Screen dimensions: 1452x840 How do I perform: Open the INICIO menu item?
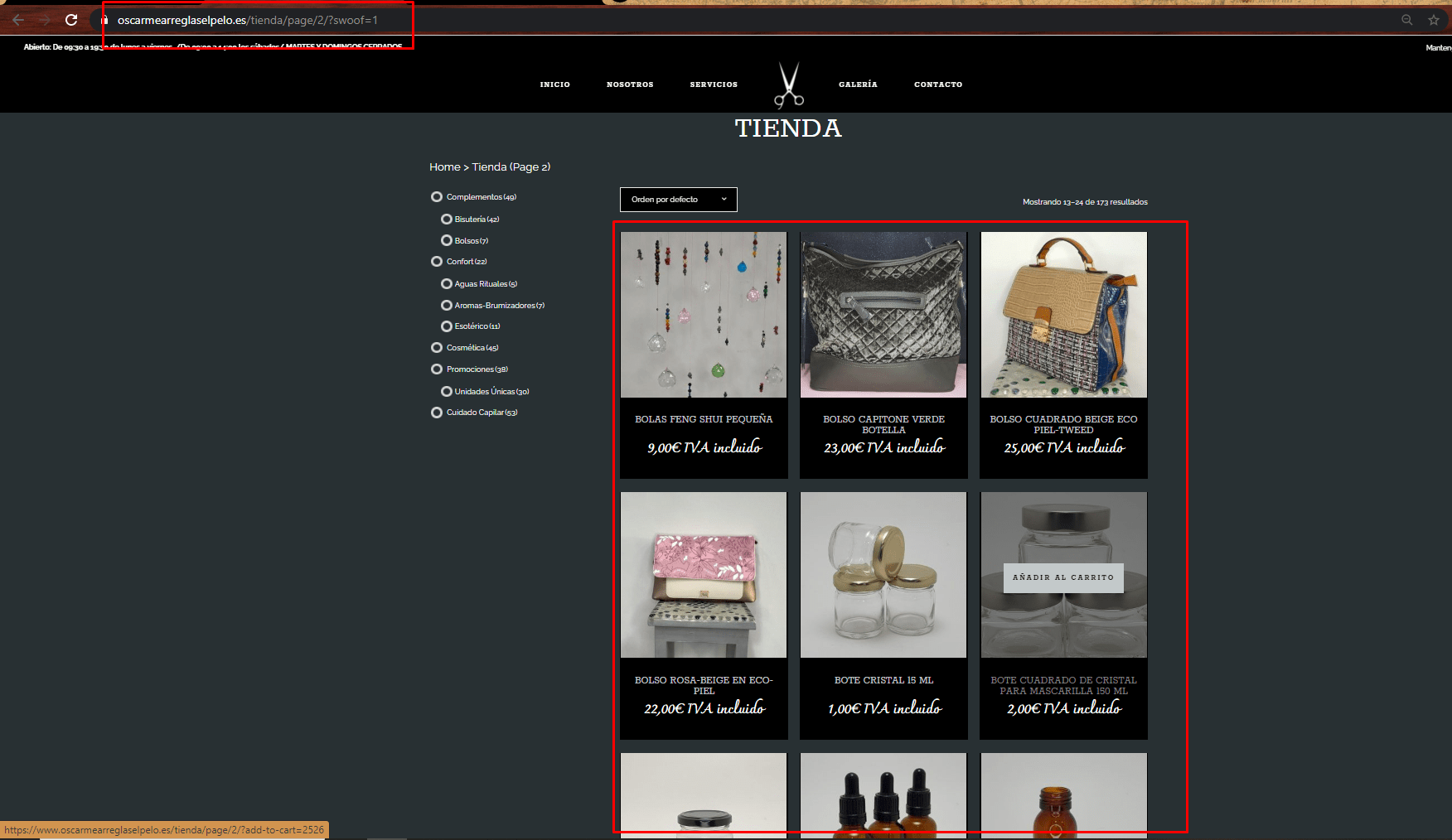[x=555, y=84]
